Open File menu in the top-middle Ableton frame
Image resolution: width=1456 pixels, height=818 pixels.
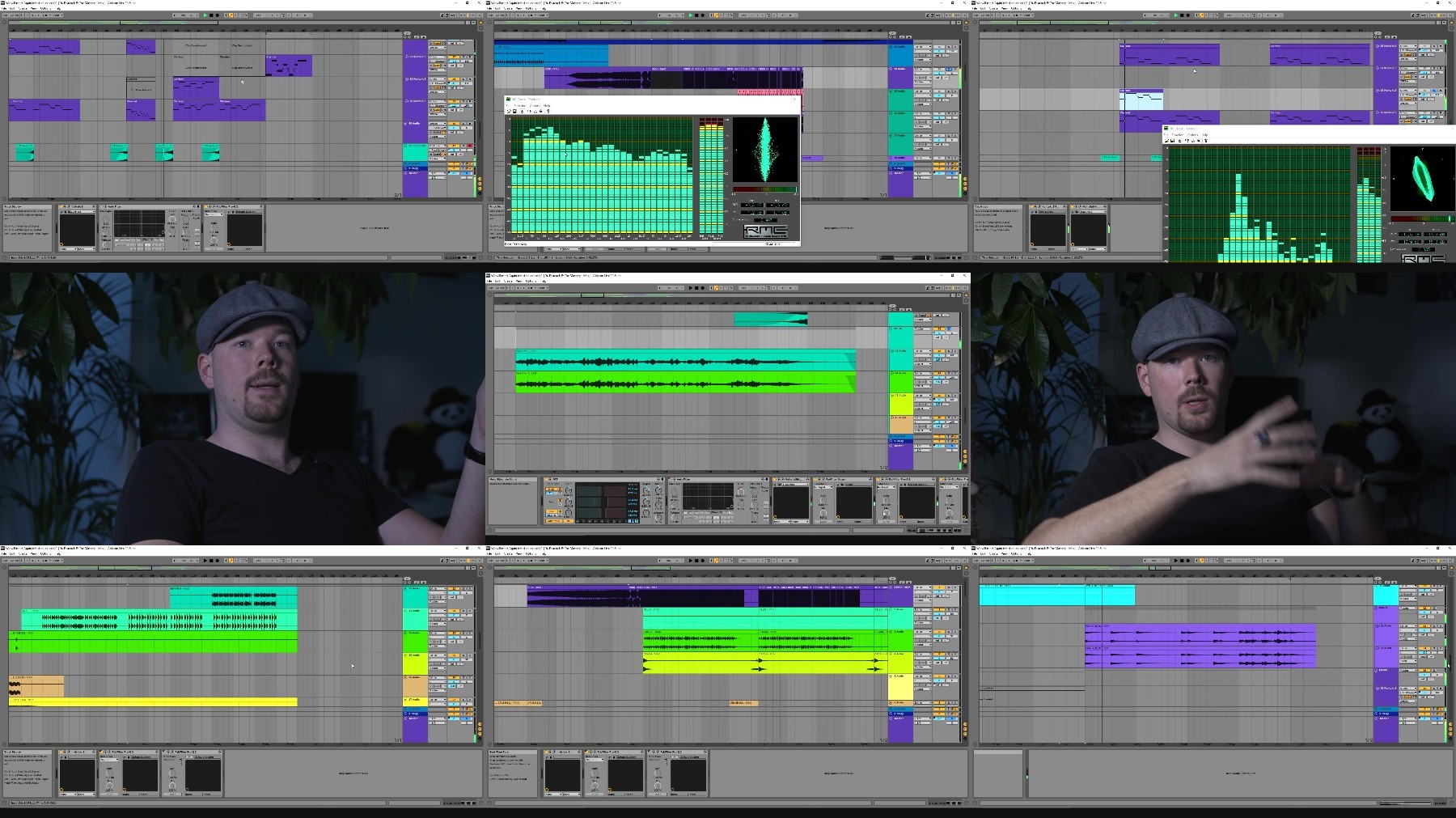pos(489,8)
